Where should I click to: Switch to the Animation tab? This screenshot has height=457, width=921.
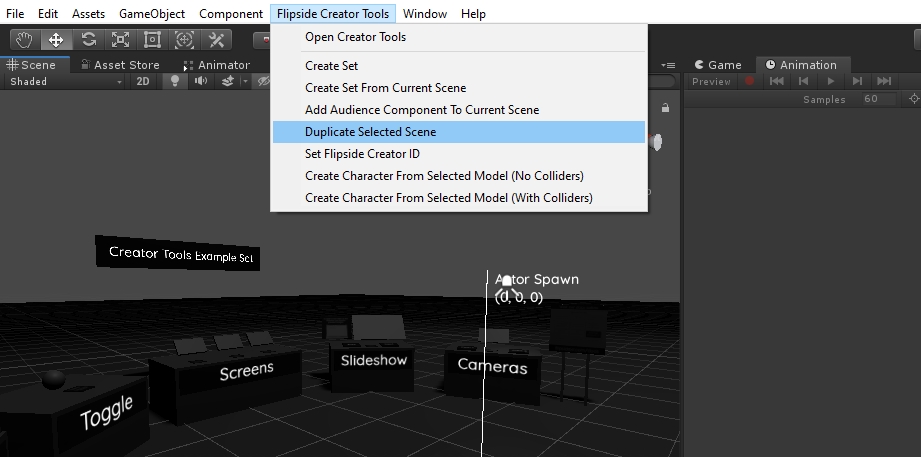802,65
